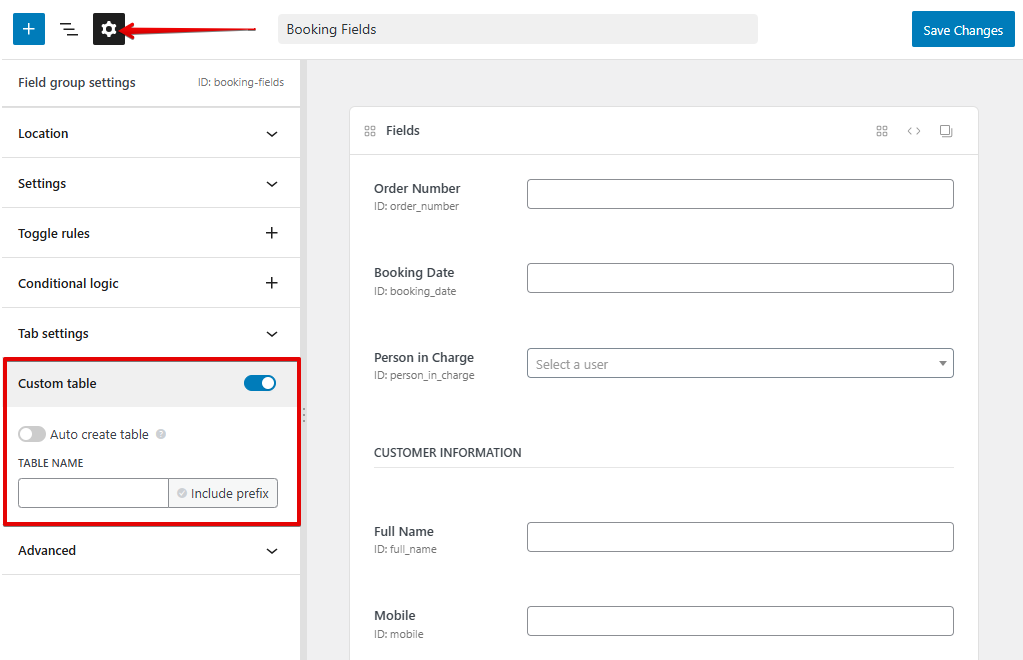Open the Conditional logic settings
Screen dimensions: 1023x660
point(150,283)
